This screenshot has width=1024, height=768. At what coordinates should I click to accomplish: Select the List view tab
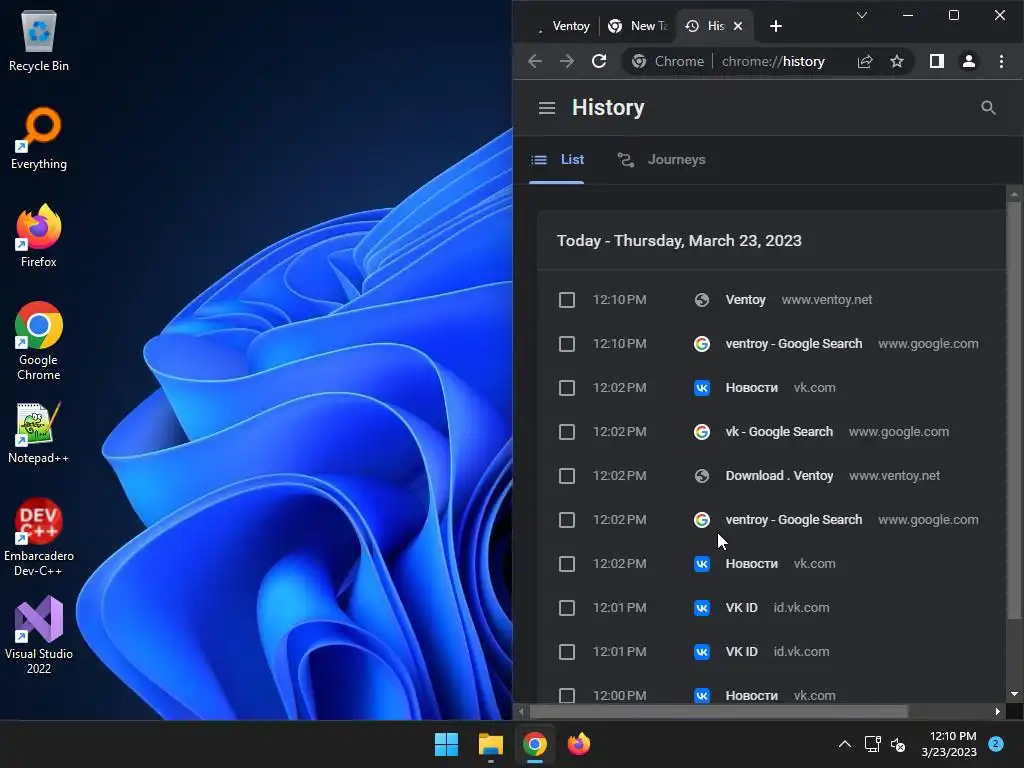557,160
